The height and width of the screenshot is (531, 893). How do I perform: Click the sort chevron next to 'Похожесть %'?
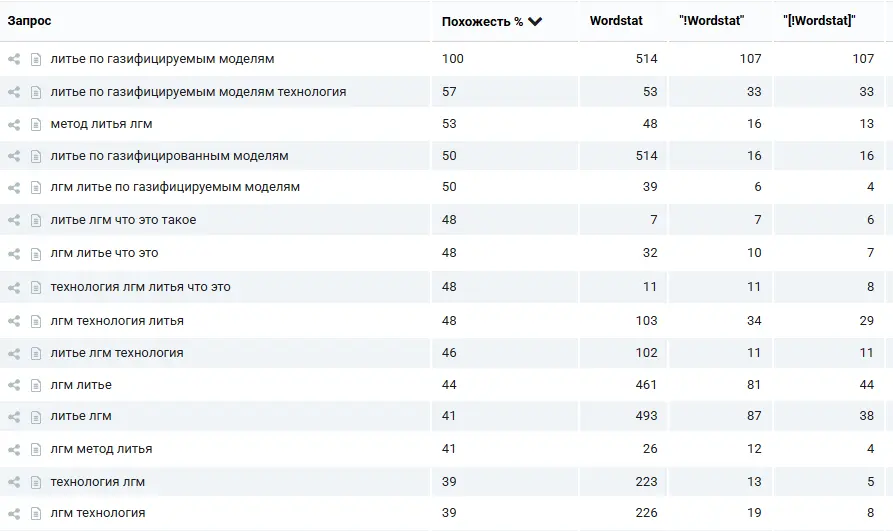point(535,22)
